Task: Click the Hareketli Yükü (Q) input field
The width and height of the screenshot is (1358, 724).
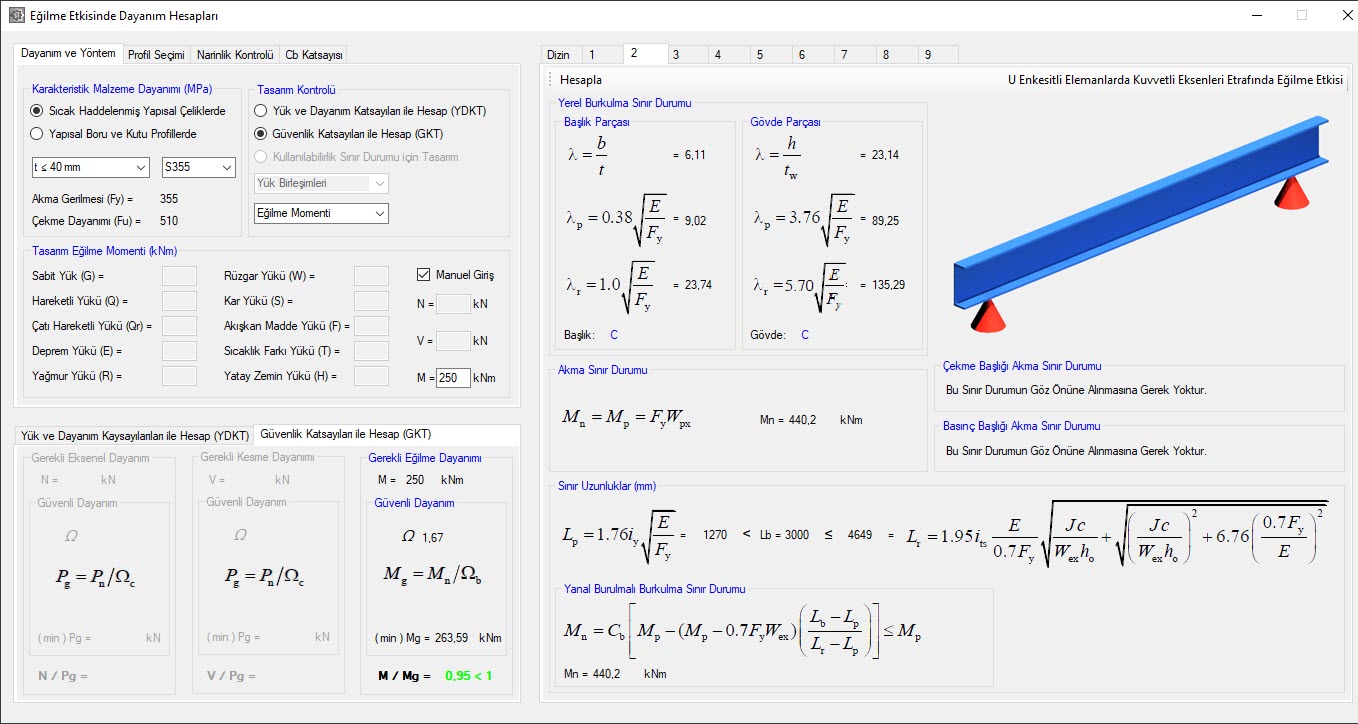Action: coord(179,301)
